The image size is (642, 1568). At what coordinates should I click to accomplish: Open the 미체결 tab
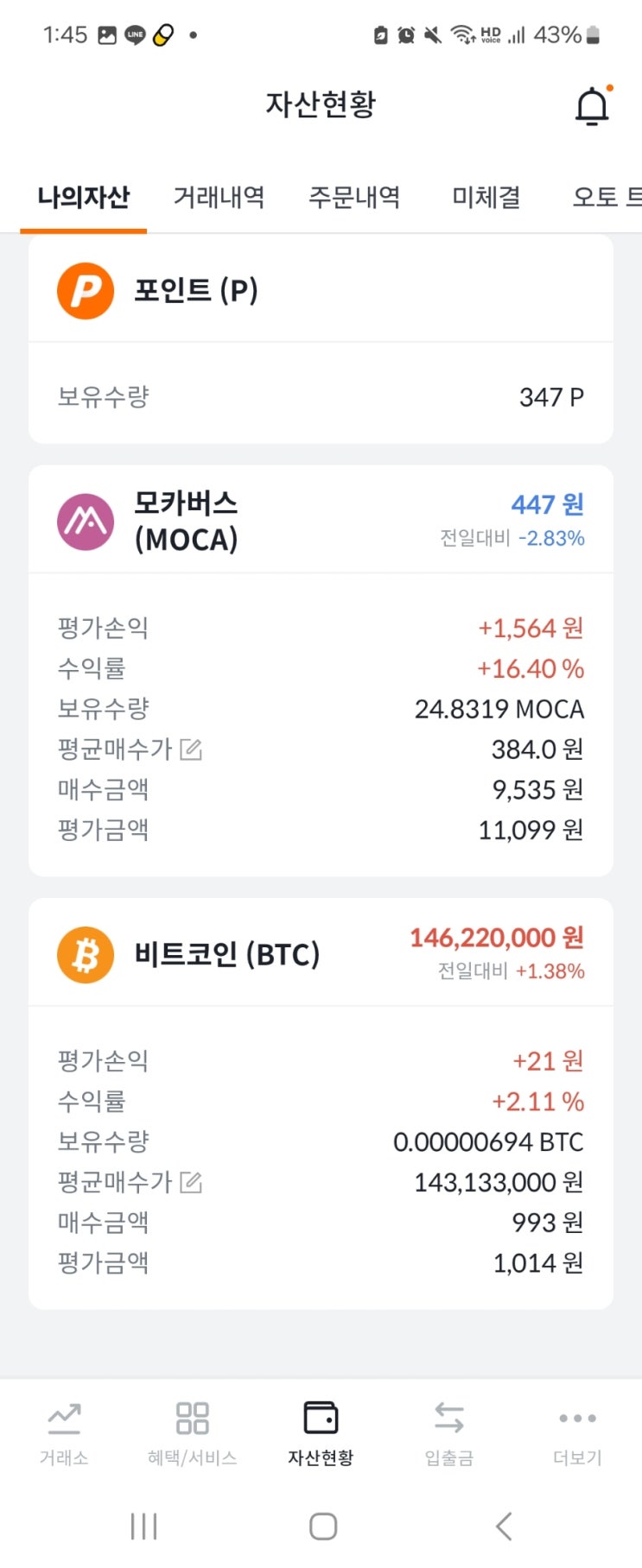coord(486,198)
